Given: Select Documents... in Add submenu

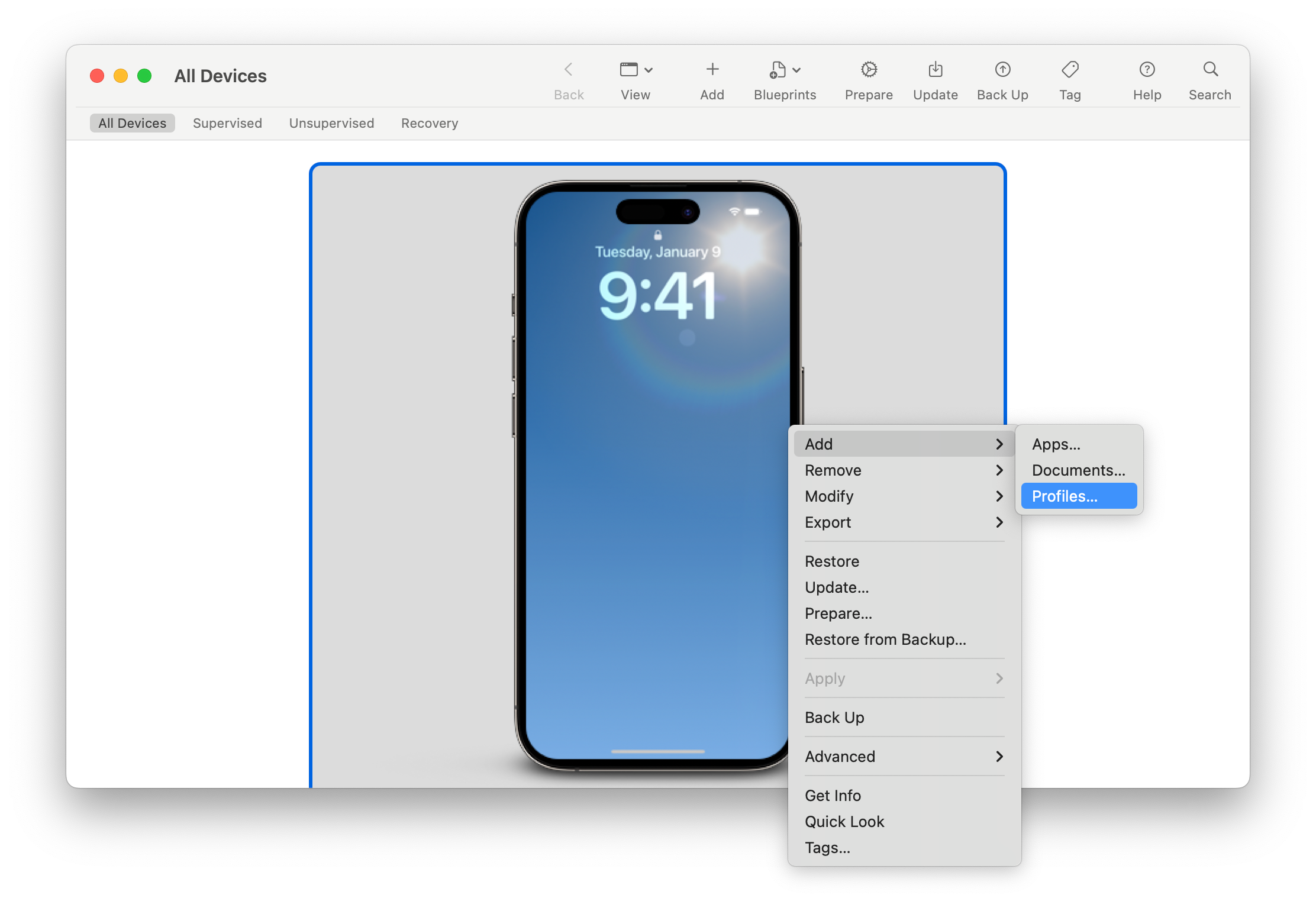Looking at the screenshot, I should click(x=1079, y=470).
